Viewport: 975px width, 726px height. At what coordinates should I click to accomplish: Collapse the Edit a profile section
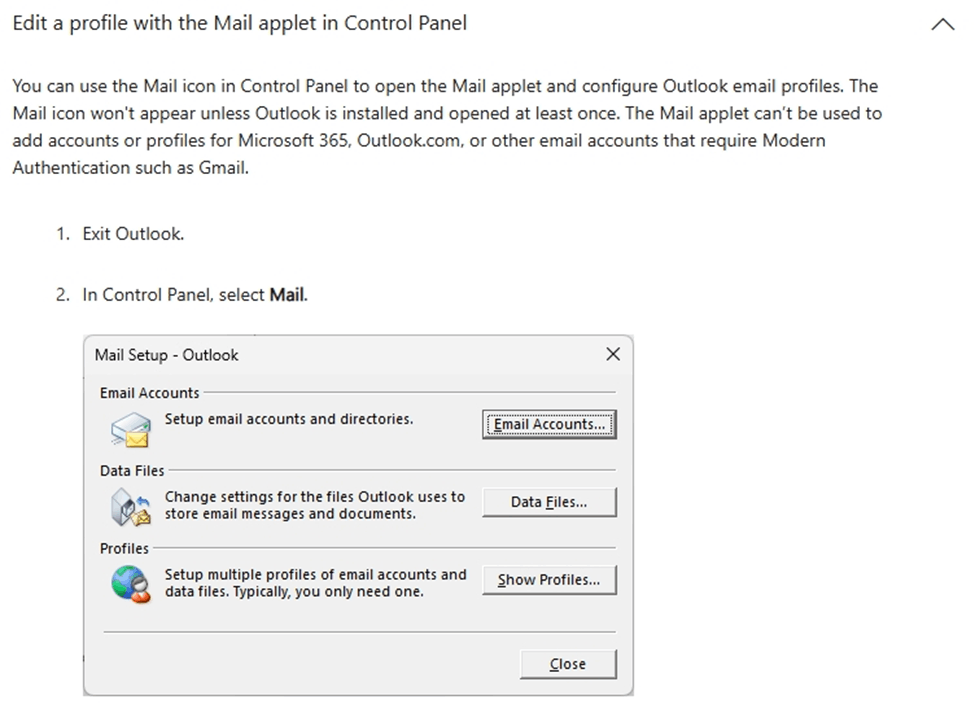point(941,22)
